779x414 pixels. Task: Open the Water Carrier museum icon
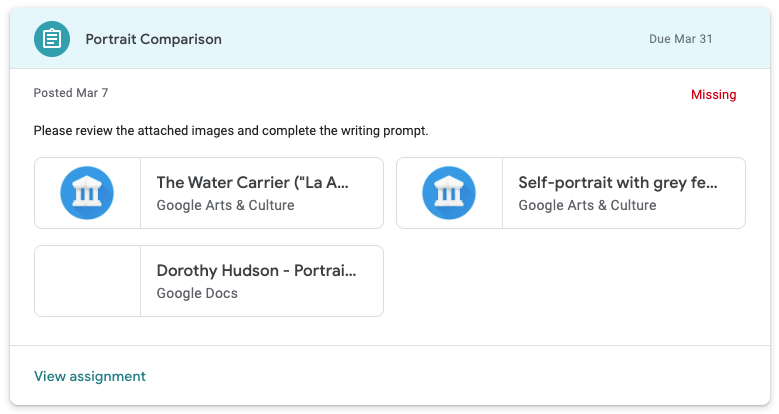tap(87, 193)
